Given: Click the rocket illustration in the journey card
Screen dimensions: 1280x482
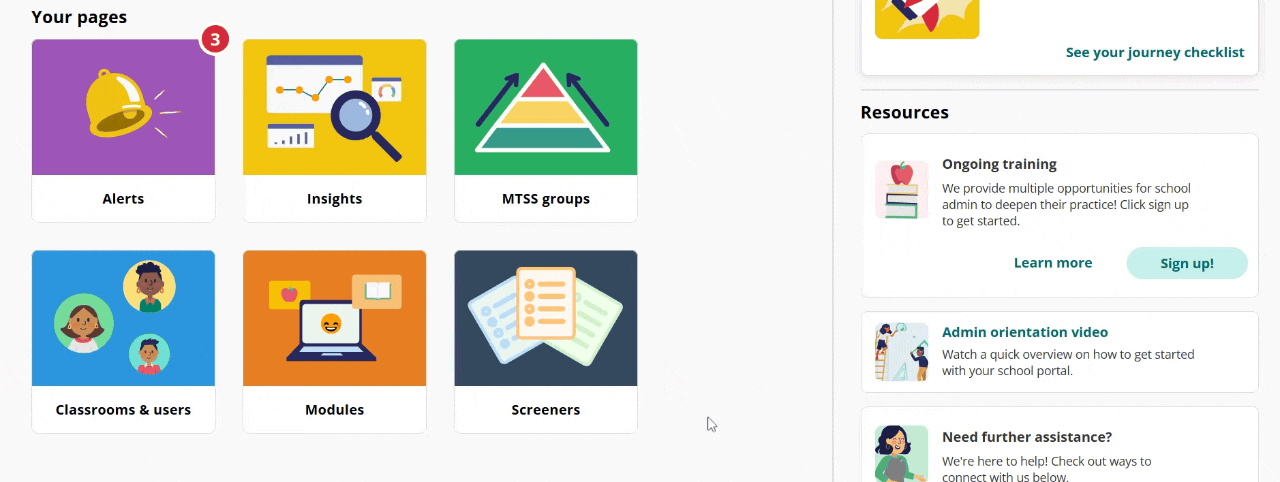Looking at the screenshot, I should [x=927, y=19].
